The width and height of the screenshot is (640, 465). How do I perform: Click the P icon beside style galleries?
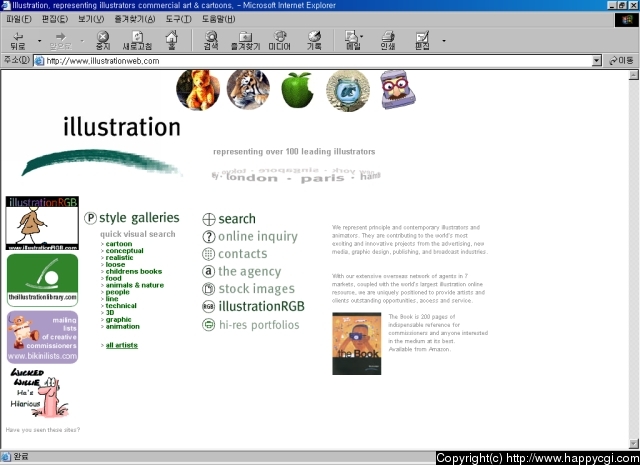tap(90, 218)
